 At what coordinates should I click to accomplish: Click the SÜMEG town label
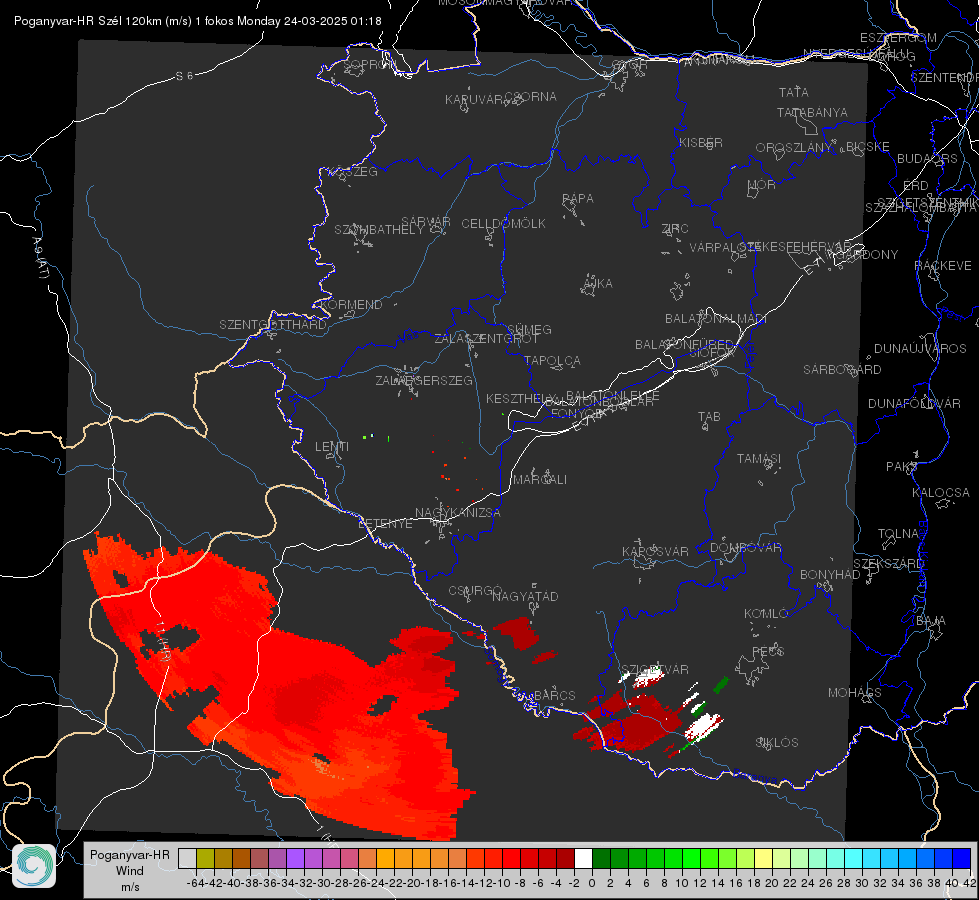pyautogui.click(x=529, y=329)
